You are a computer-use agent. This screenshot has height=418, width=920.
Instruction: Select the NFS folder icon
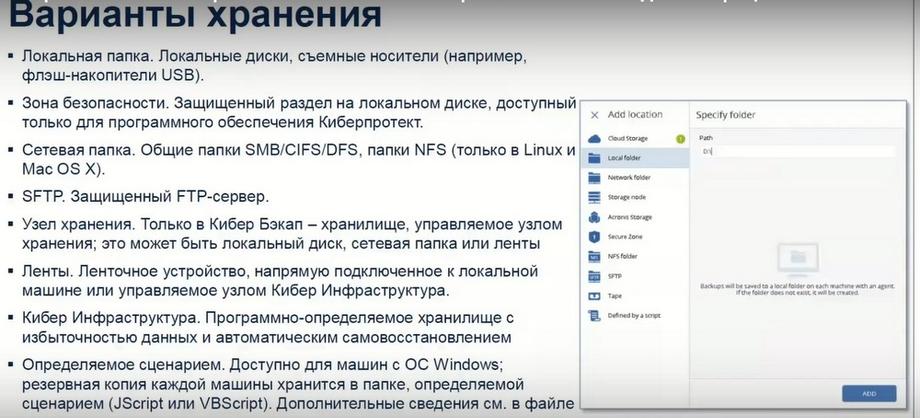[x=594, y=257]
